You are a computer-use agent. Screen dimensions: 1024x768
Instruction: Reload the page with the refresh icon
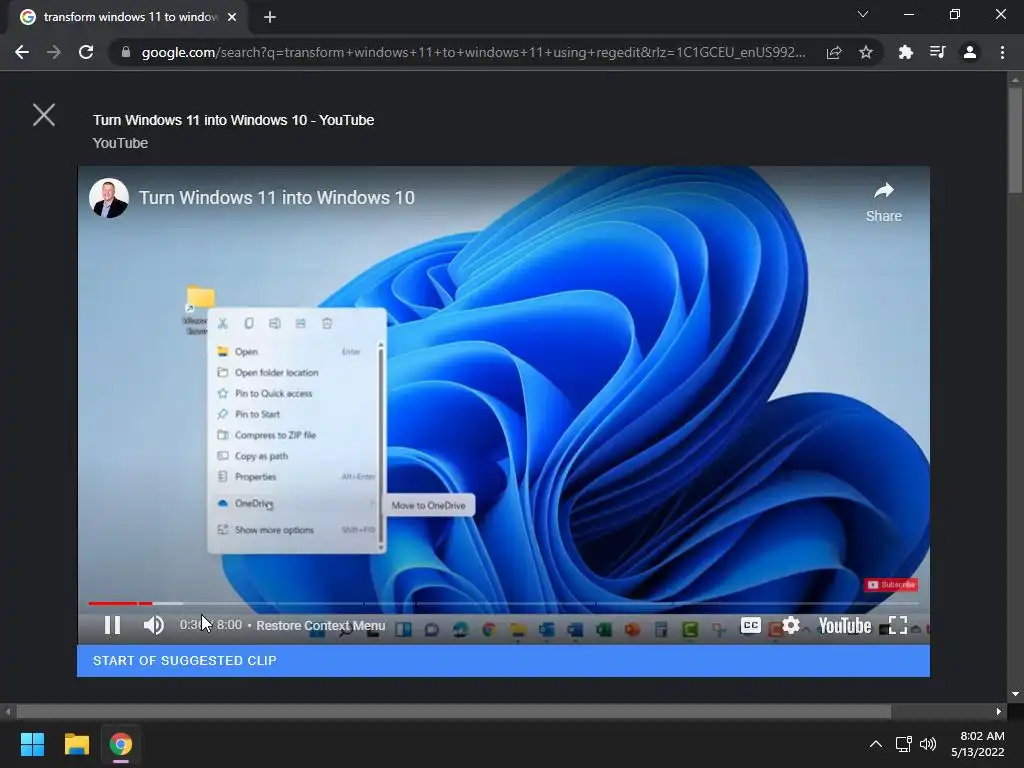pos(86,52)
